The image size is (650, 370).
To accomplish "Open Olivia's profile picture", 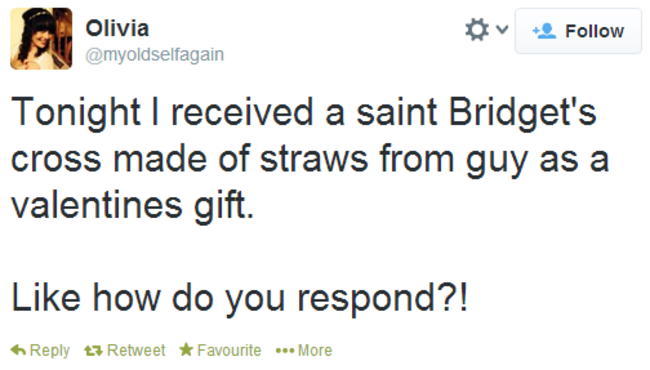I will coord(41,39).
